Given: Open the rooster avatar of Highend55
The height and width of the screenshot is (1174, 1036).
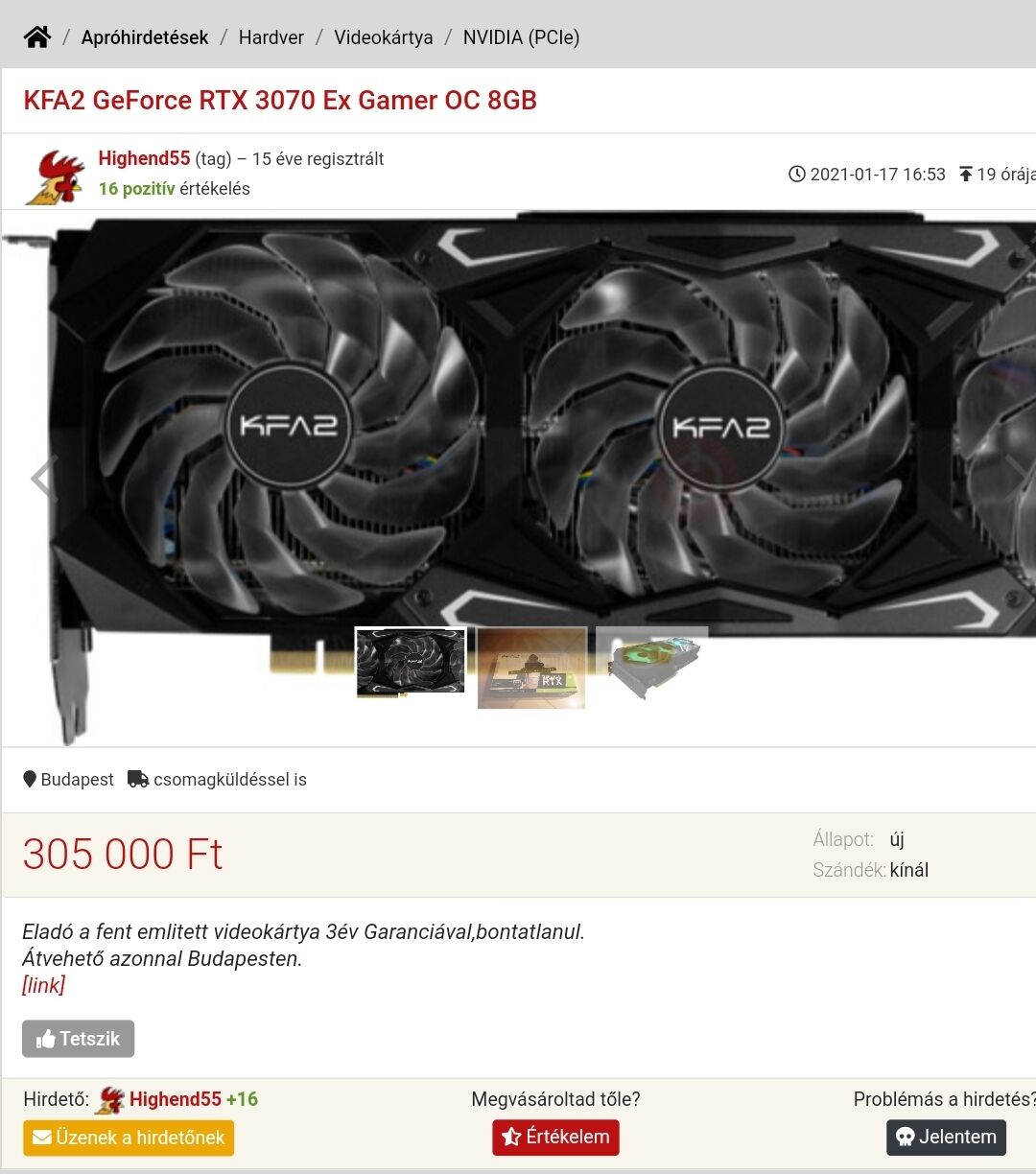Looking at the screenshot, I should click(55, 176).
